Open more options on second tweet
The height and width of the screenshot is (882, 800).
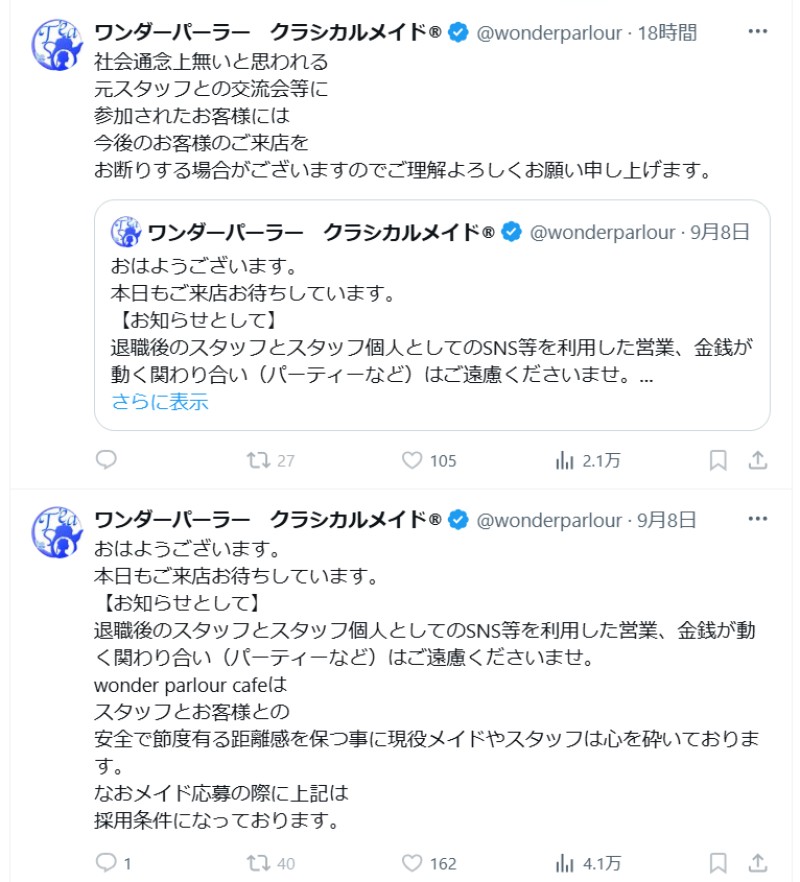758,520
